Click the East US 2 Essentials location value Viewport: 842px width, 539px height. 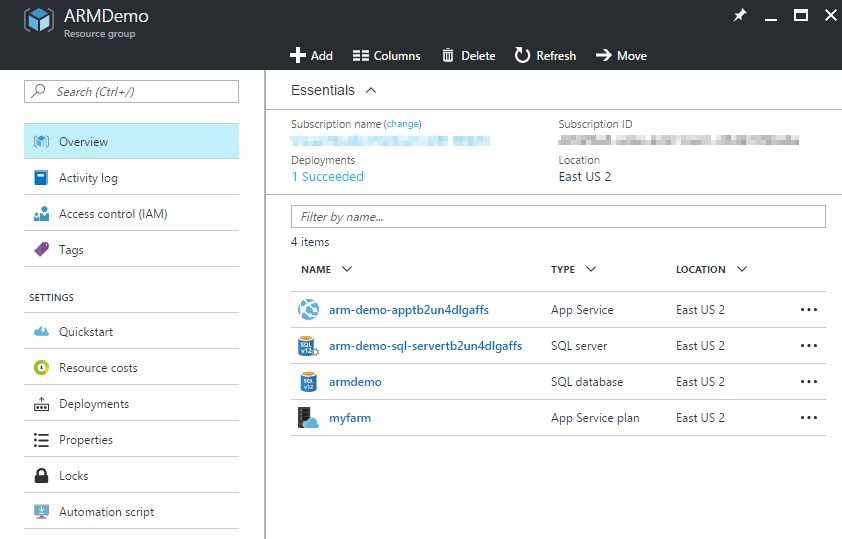pos(585,177)
